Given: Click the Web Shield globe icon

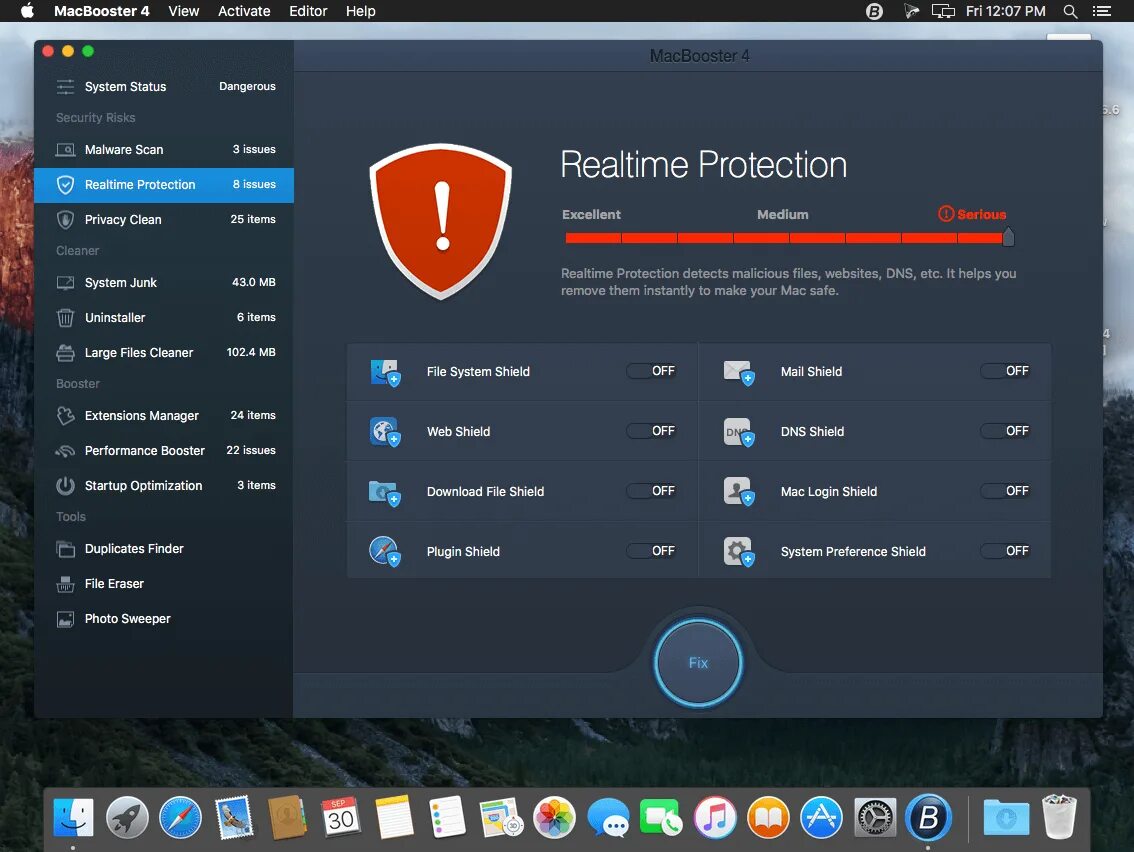Looking at the screenshot, I should click(385, 433).
